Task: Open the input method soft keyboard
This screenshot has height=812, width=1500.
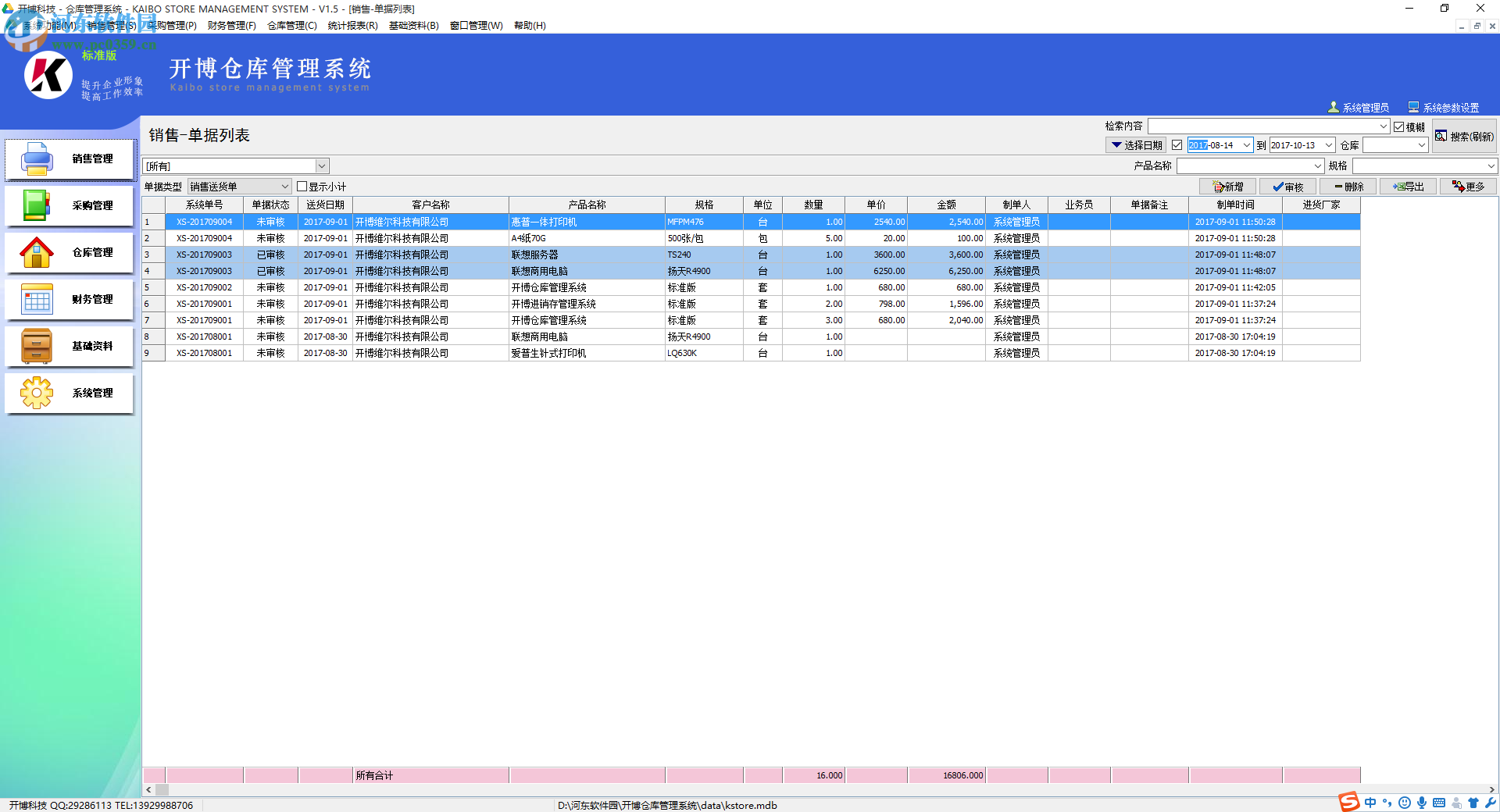Action: 1439,803
